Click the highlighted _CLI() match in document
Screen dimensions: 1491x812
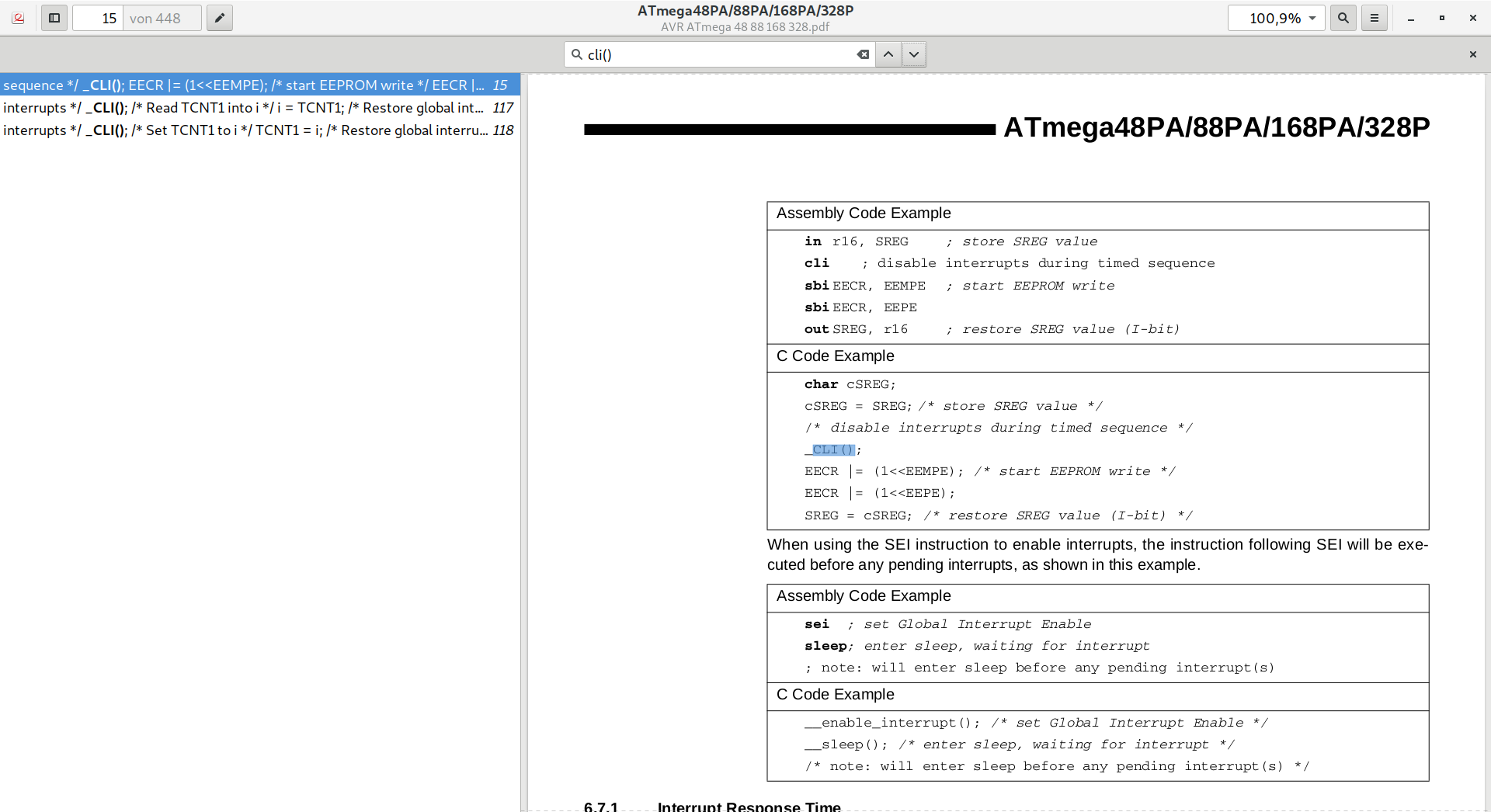click(x=833, y=449)
